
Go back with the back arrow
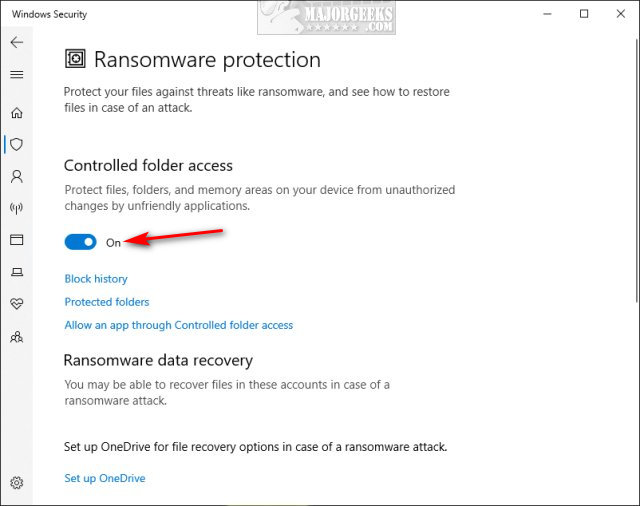(x=16, y=43)
